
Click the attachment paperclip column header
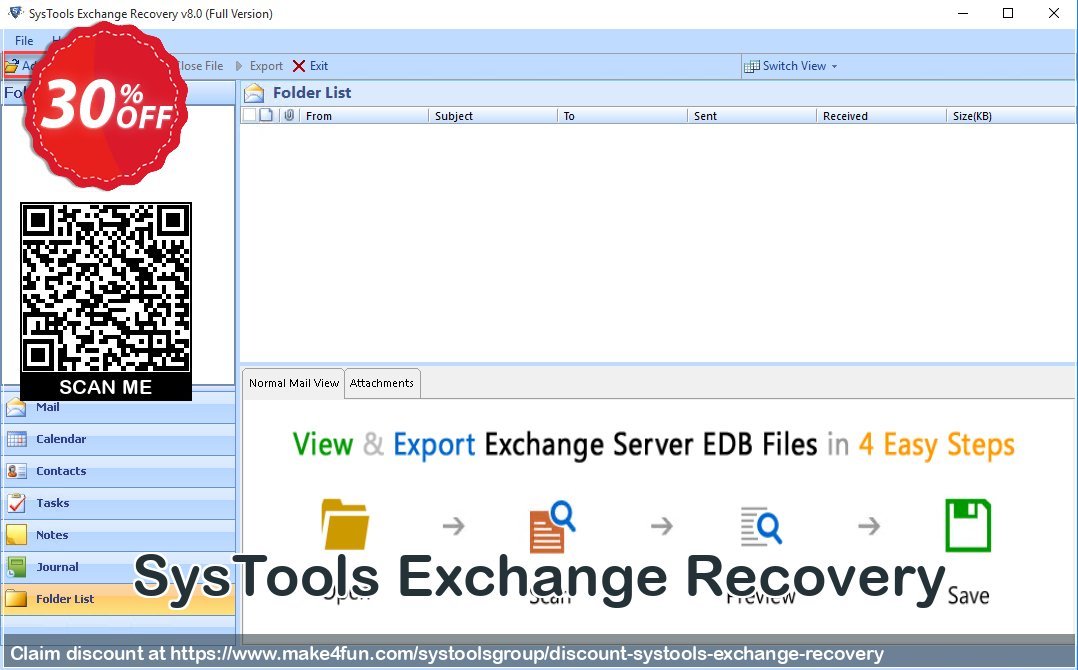click(288, 116)
